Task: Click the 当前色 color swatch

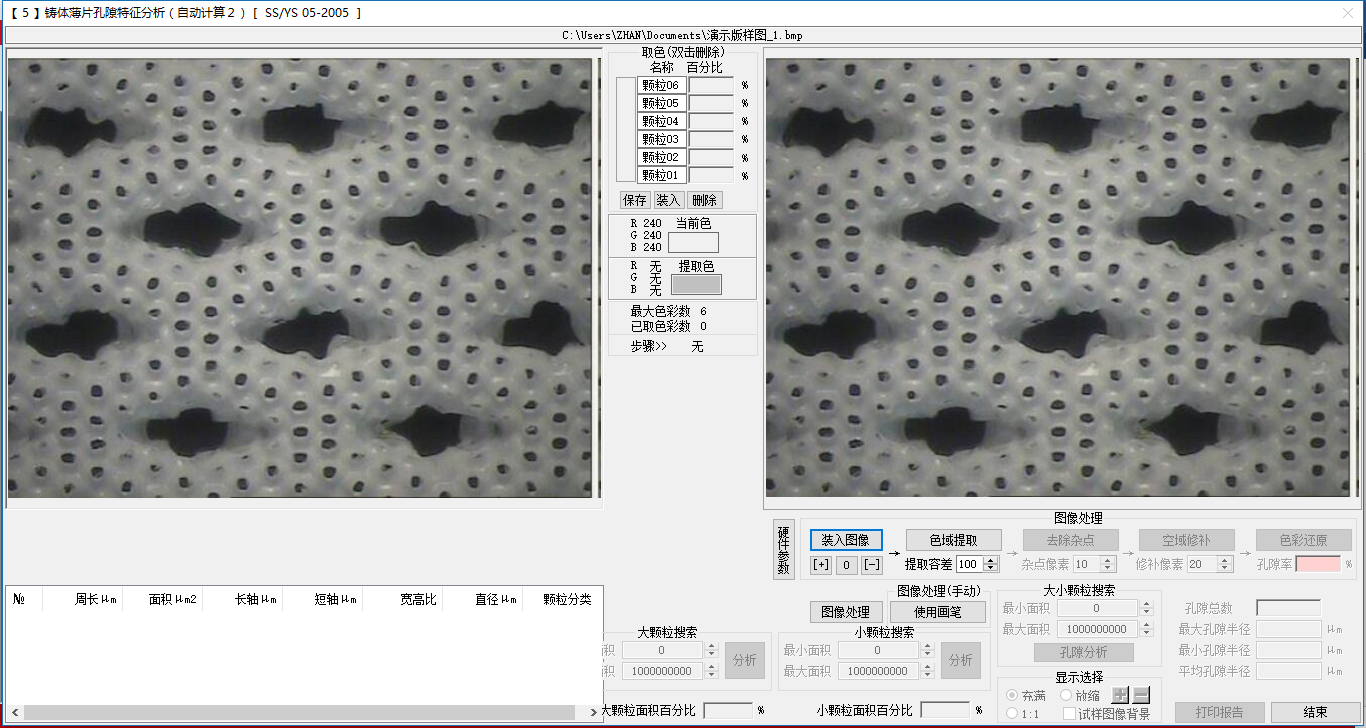Action: coord(693,242)
